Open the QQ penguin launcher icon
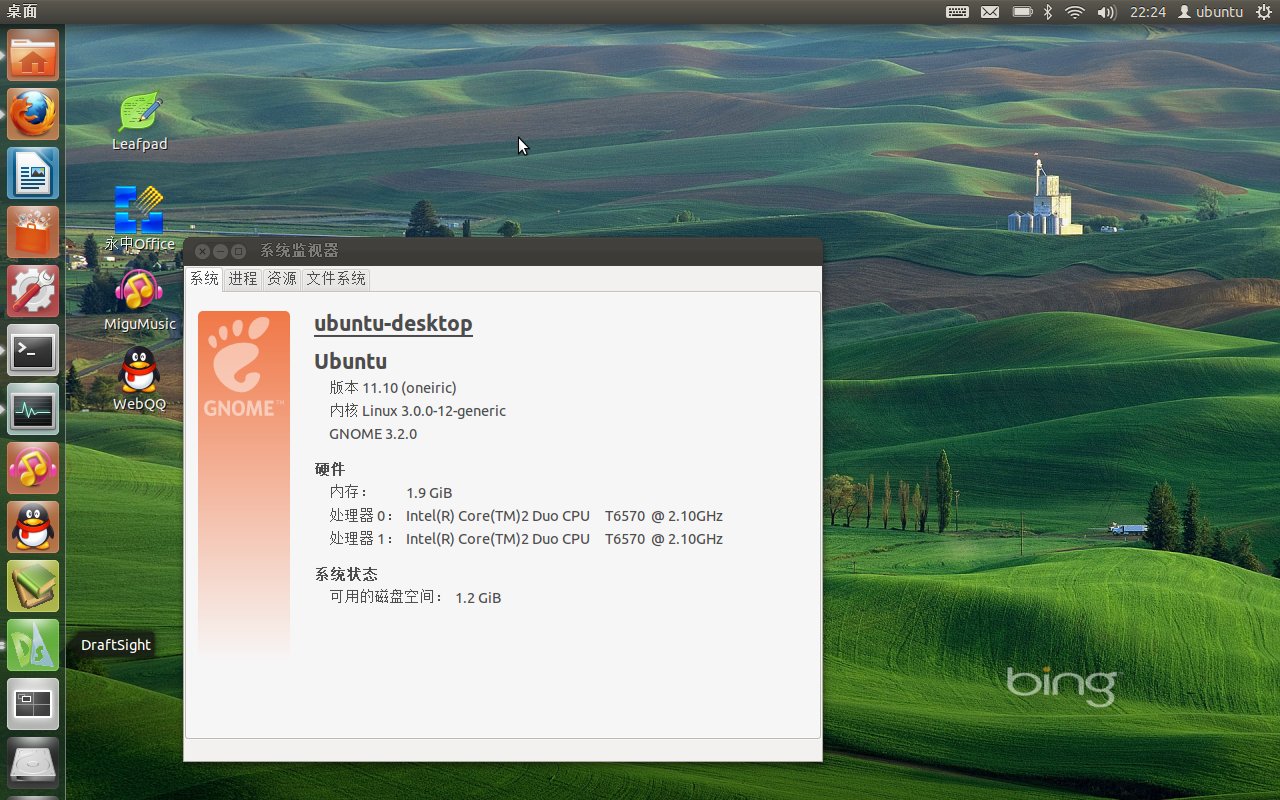The height and width of the screenshot is (800, 1280). coord(33,527)
